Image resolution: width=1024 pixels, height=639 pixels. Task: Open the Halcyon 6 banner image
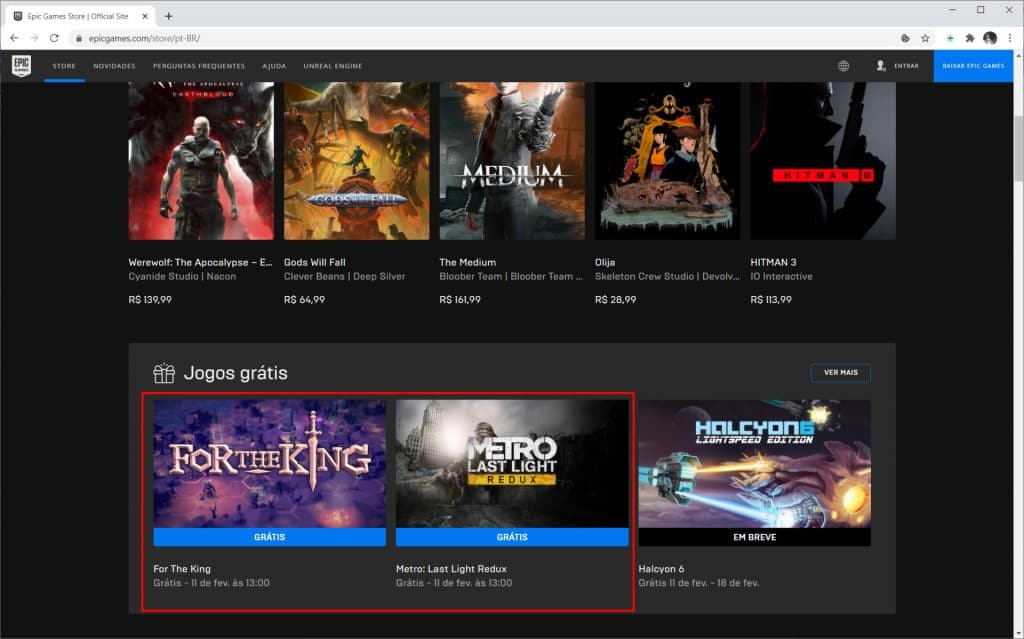click(754, 464)
